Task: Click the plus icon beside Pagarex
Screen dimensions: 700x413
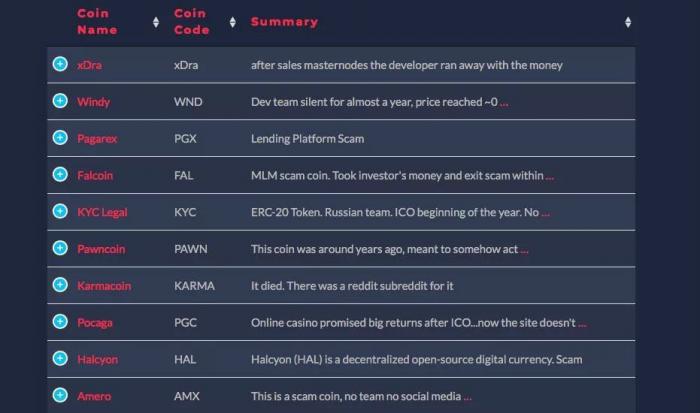Action: coord(60,139)
